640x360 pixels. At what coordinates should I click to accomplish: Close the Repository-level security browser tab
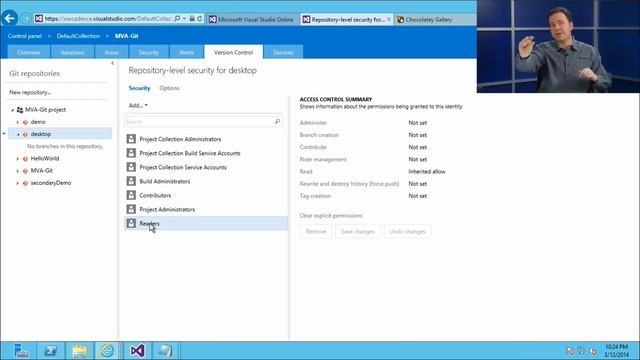[x=389, y=19]
